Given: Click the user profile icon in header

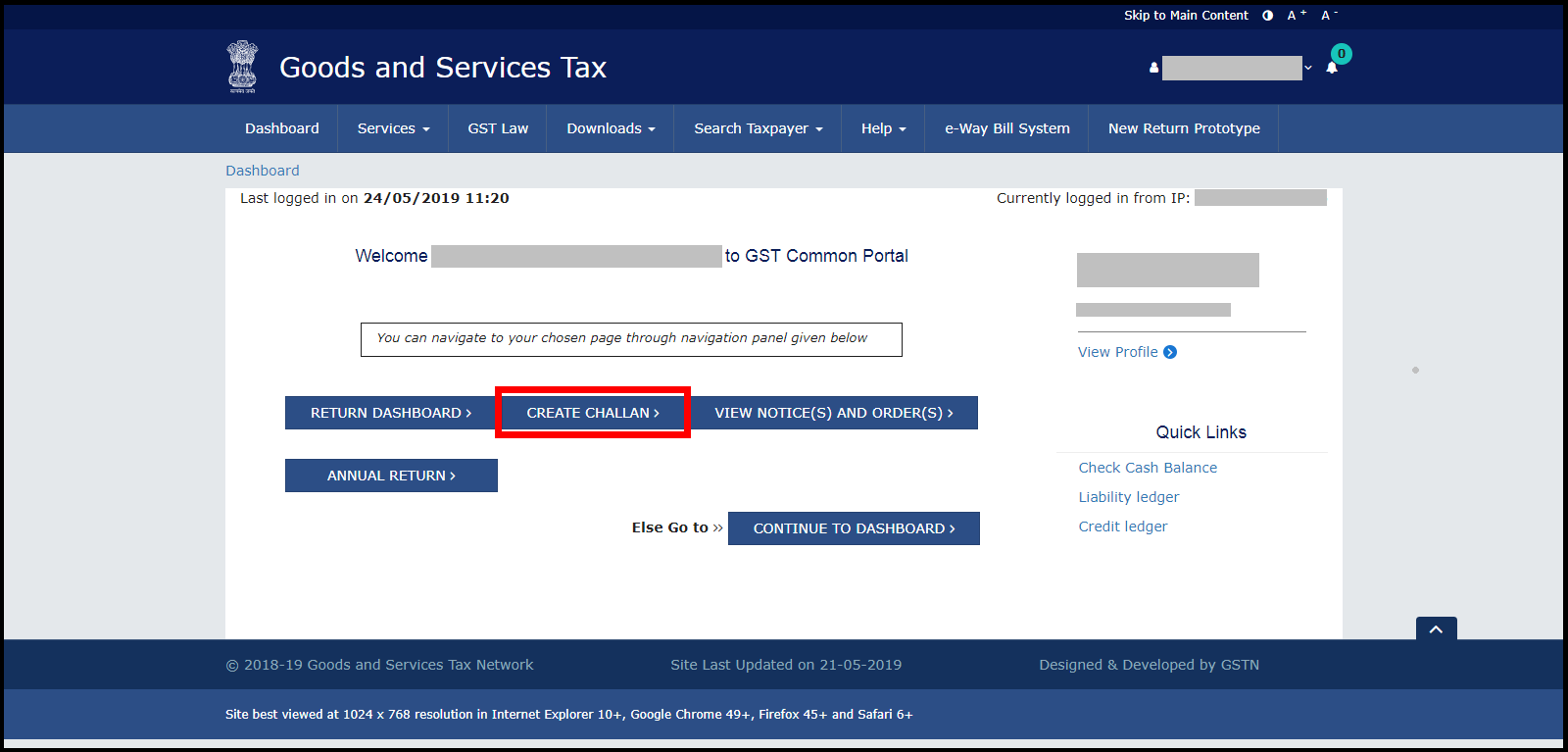Looking at the screenshot, I should pyautogui.click(x=1154, y=68).
